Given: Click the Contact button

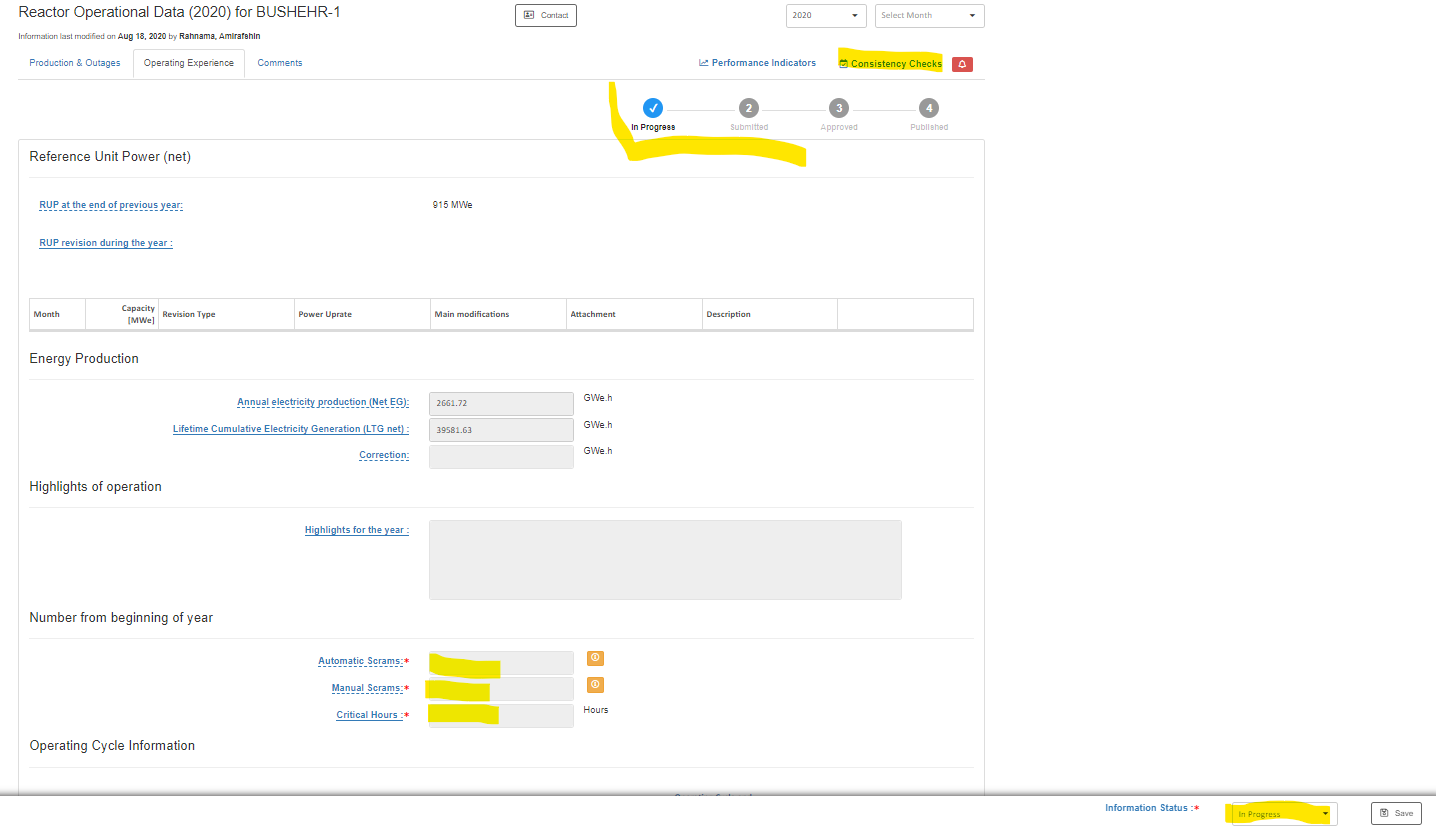Looking at the screenshot, I should (546, 16).
